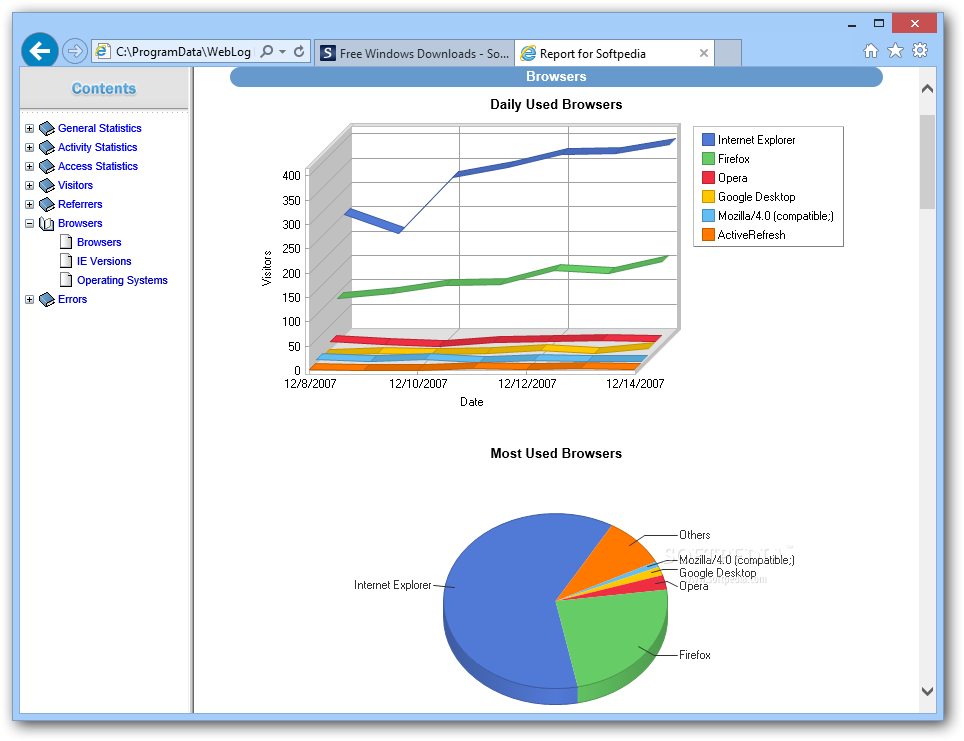964x741 pixels.
Task: Minimize the browser window
Action: (851, 24)
